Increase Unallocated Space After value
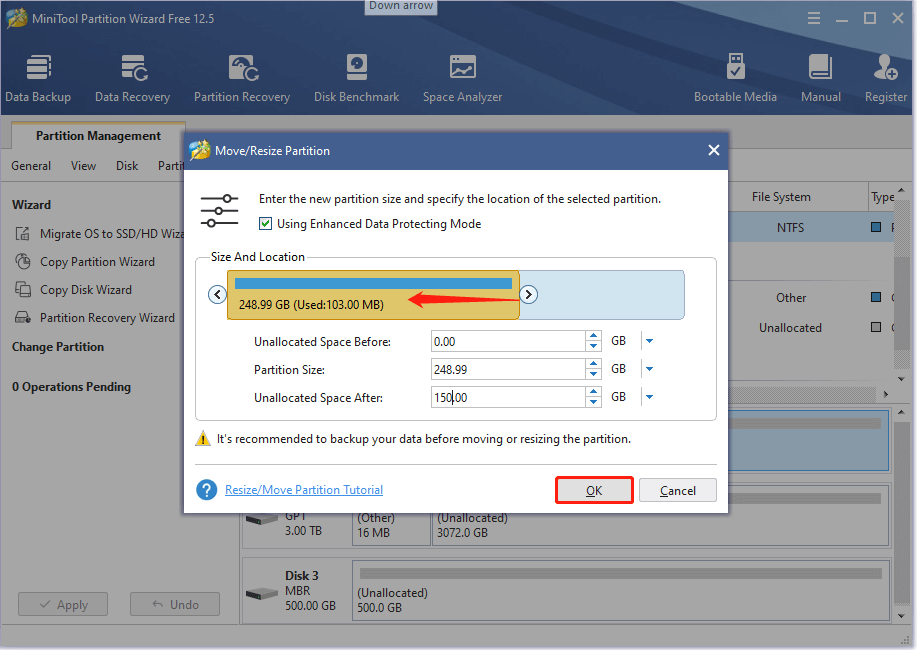Image resolution: width=918 pixels, height=650 pixels. click(x=594, y=392)
